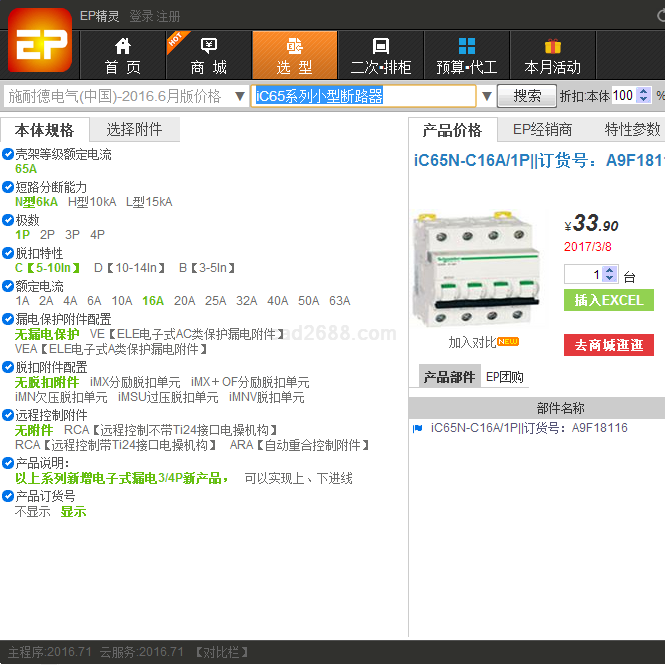Open 二次•排柜 cabinet layout icon
The image size is (665, 665).
(380, 46)
